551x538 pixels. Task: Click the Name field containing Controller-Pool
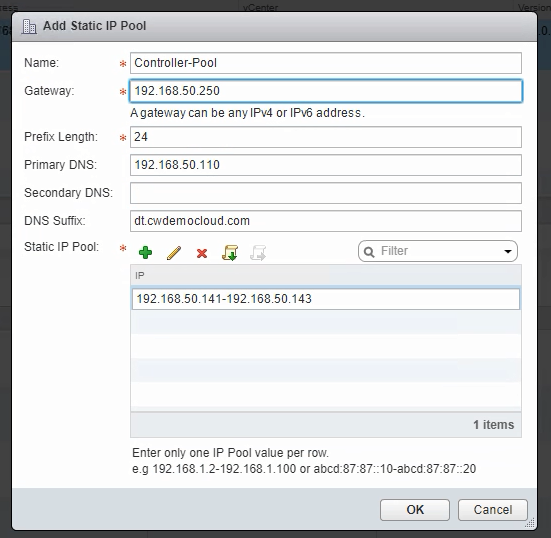click(326, 63)
